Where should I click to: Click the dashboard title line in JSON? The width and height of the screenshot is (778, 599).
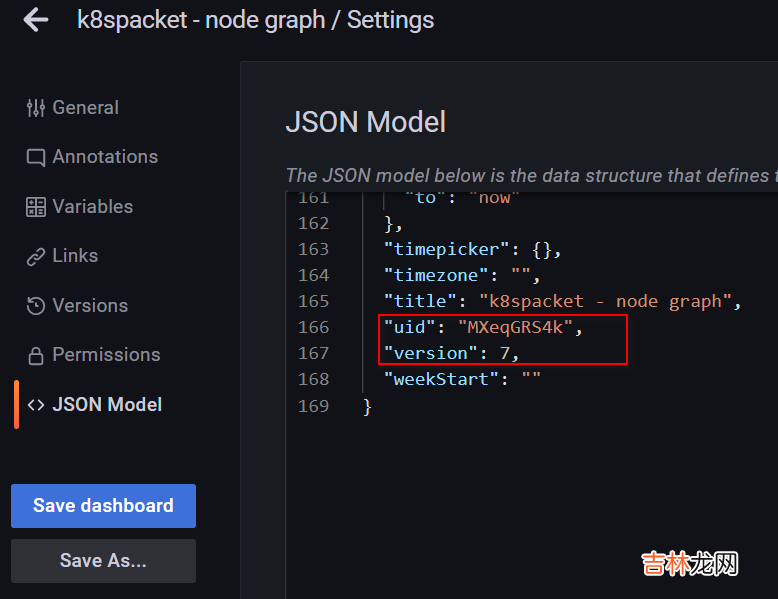(560, 301)
